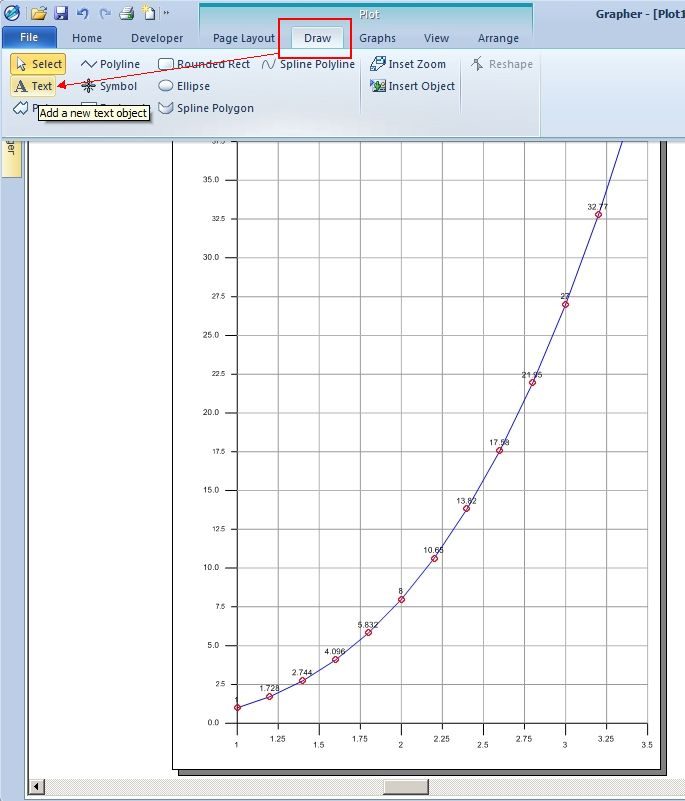Click Insert Object in the ribbon
This screenshot has width=685, height=801.
(412, 86)
